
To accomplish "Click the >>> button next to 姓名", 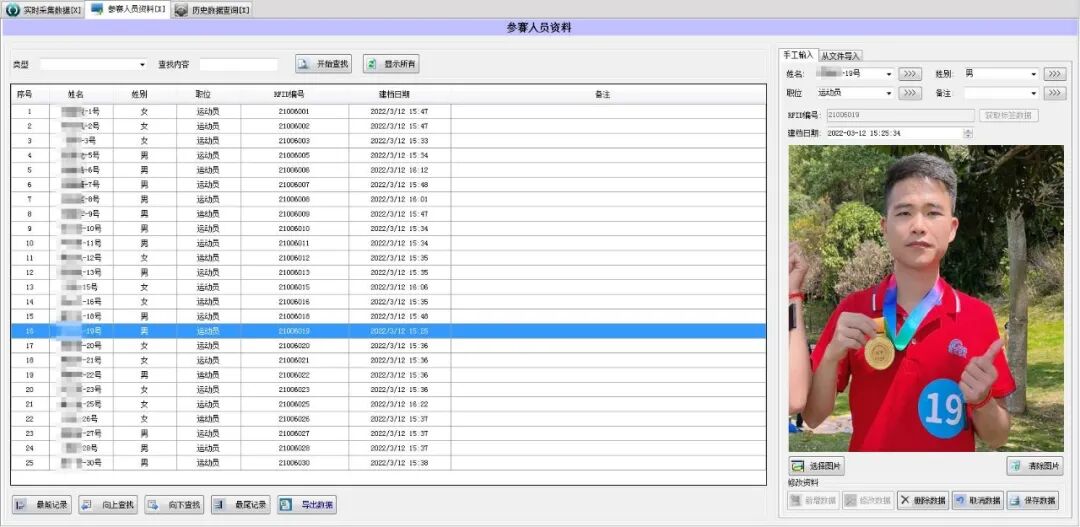I will click(910, 74).
